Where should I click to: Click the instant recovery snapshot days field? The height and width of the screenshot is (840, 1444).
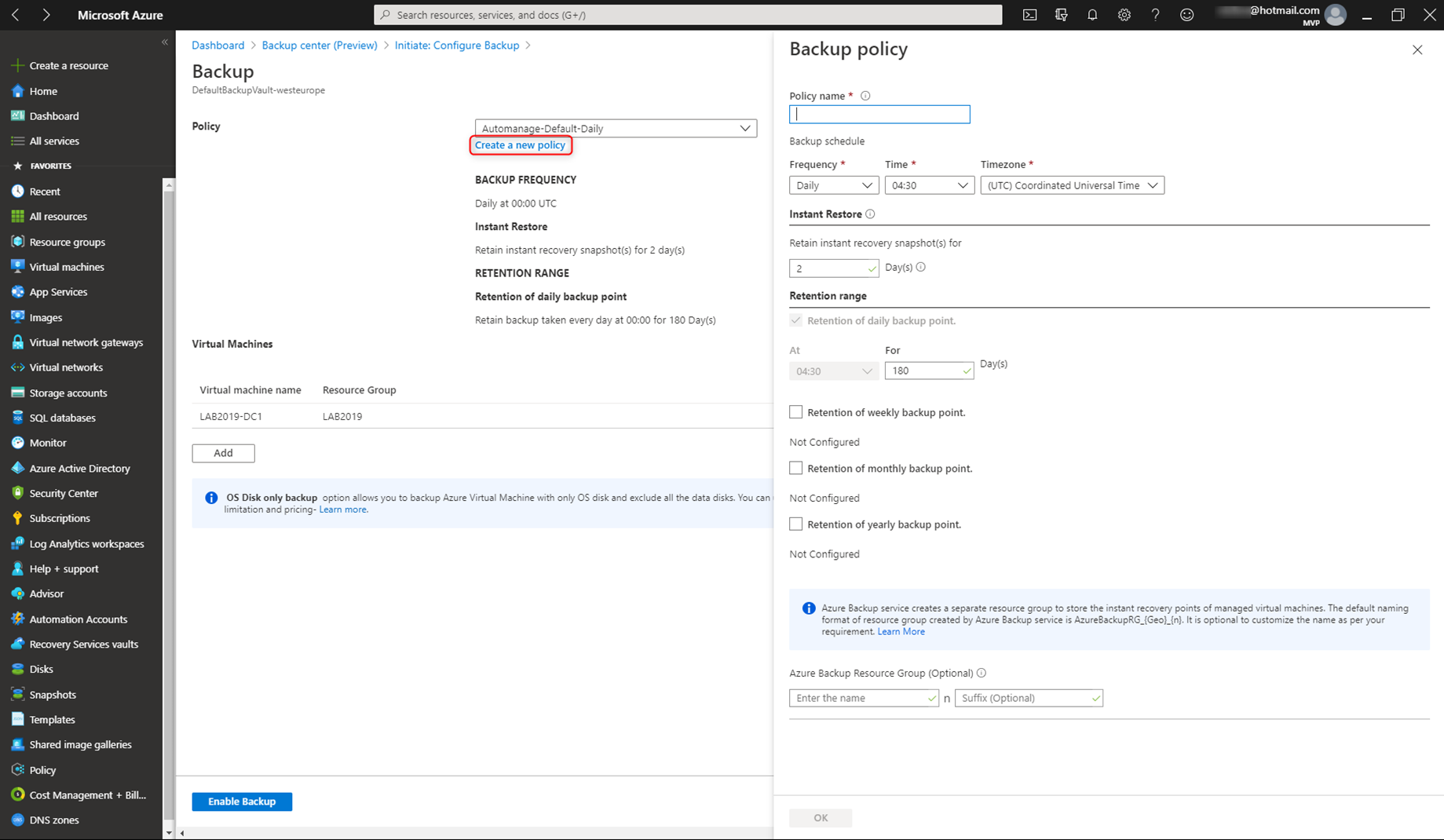[x=834, y=268]
